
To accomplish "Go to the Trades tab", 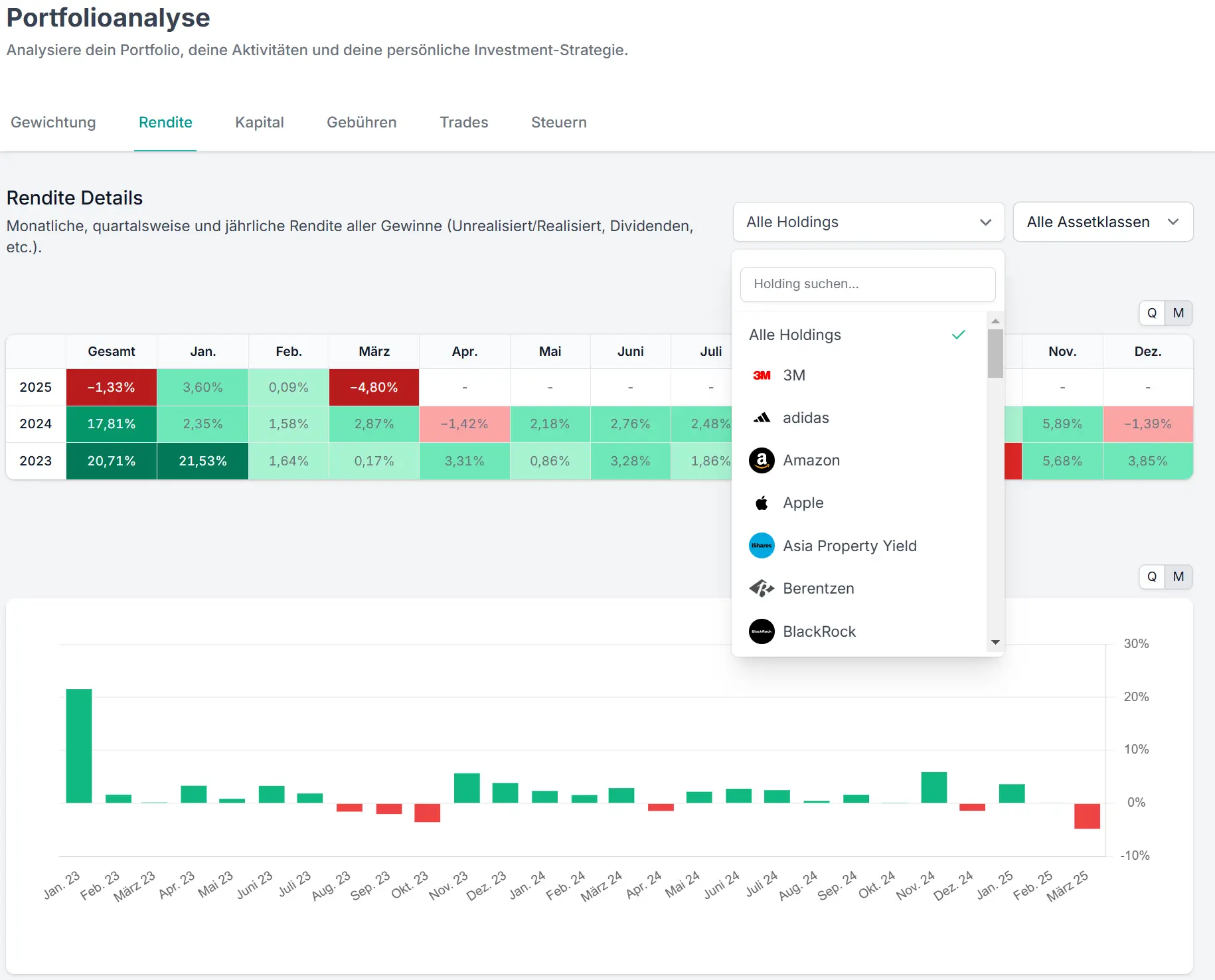I will click(464, 122).
